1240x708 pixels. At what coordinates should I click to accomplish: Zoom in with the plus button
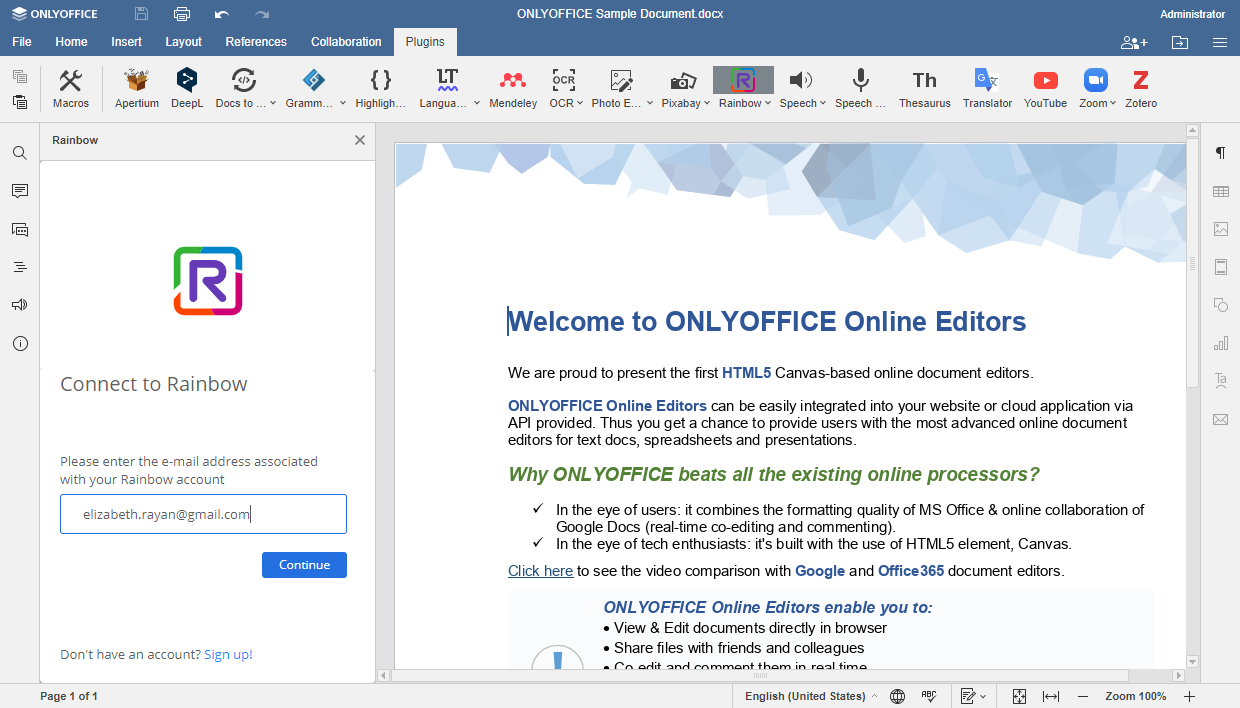tap(1189, 696)
